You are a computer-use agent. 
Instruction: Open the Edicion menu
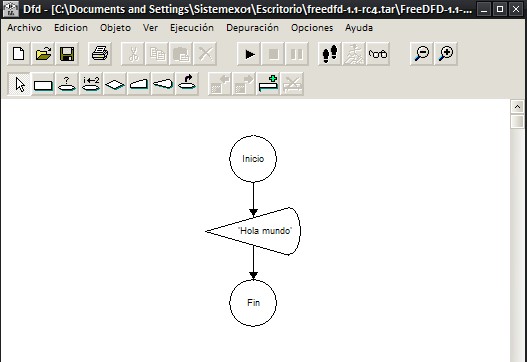coord(71,28)
